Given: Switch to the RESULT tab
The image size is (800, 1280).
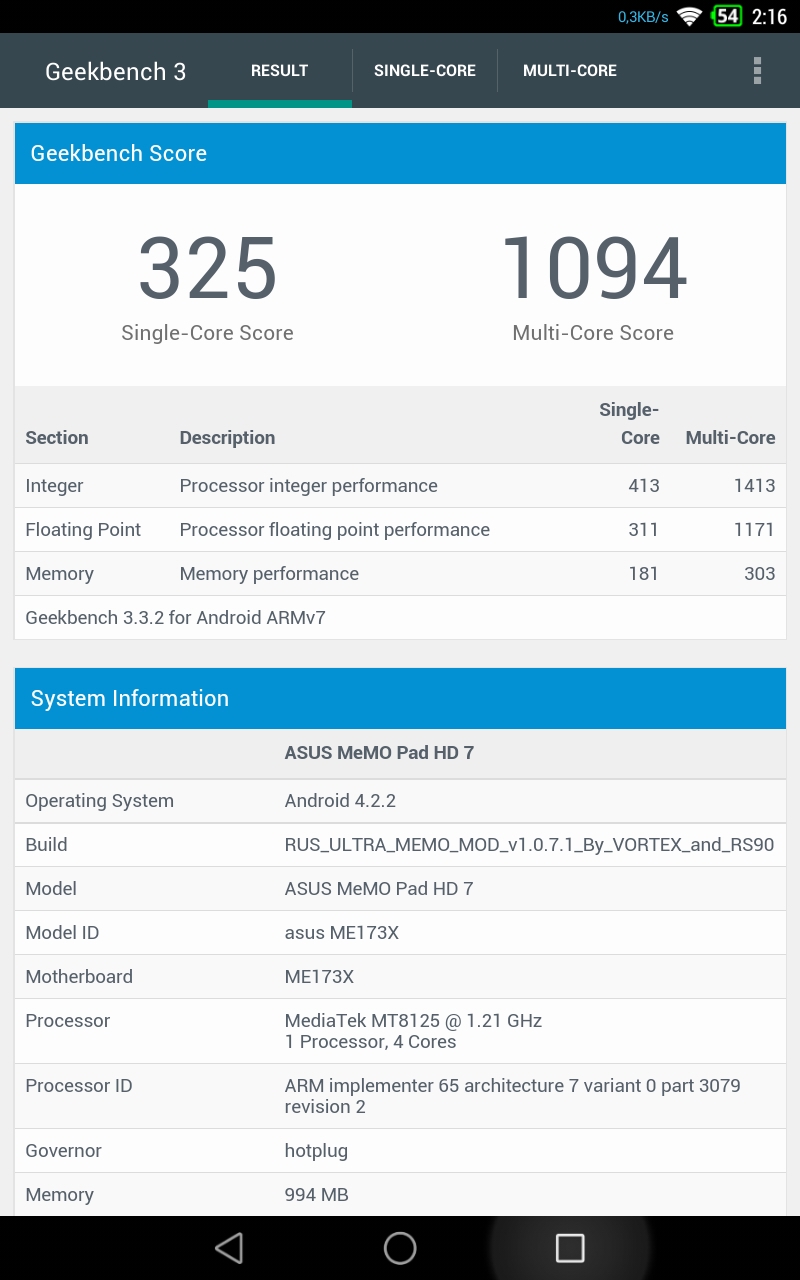Looking at the screenshot, I should click(280, 71).
